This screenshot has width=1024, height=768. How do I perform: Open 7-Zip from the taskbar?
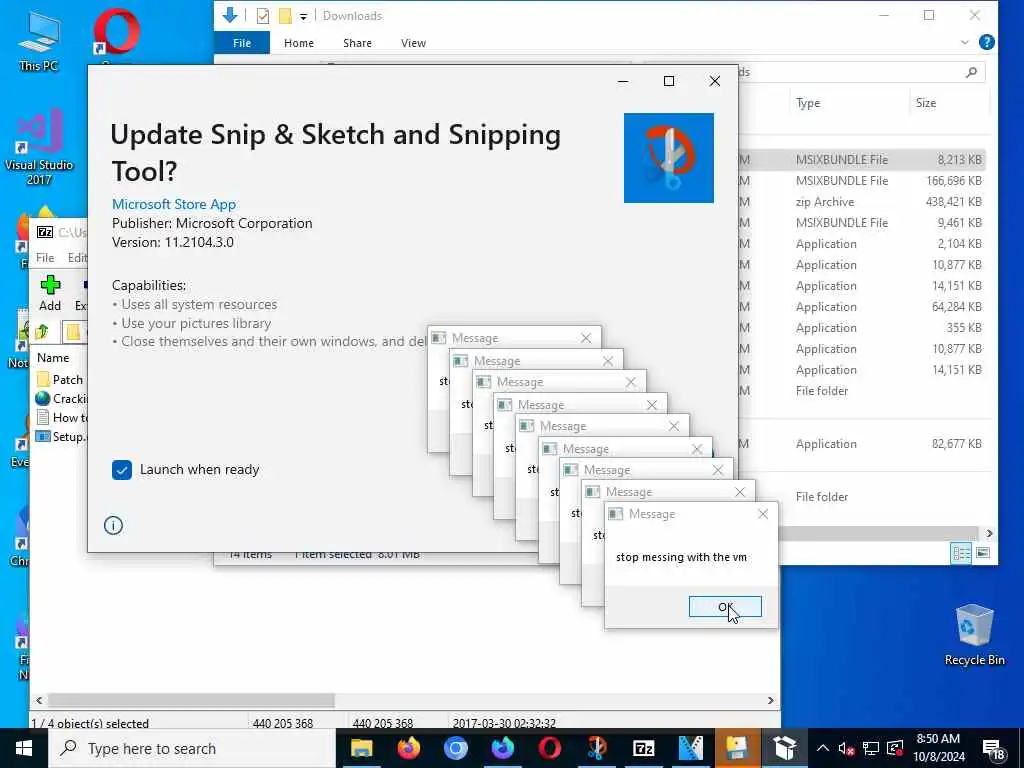tap(643, 748)
